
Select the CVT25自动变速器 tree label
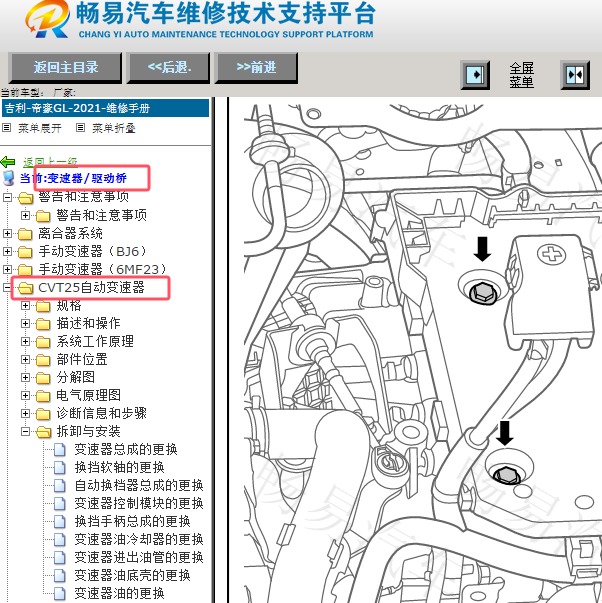[x=91, y=287]
